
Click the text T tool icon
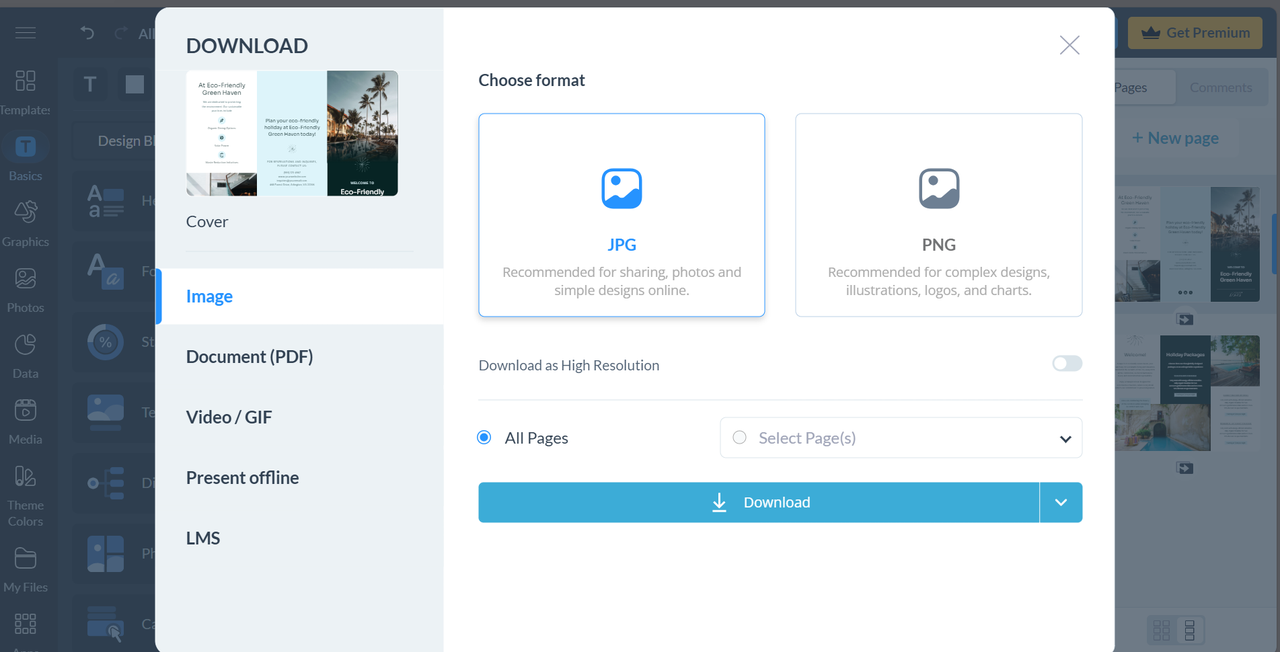click(90, 84)
